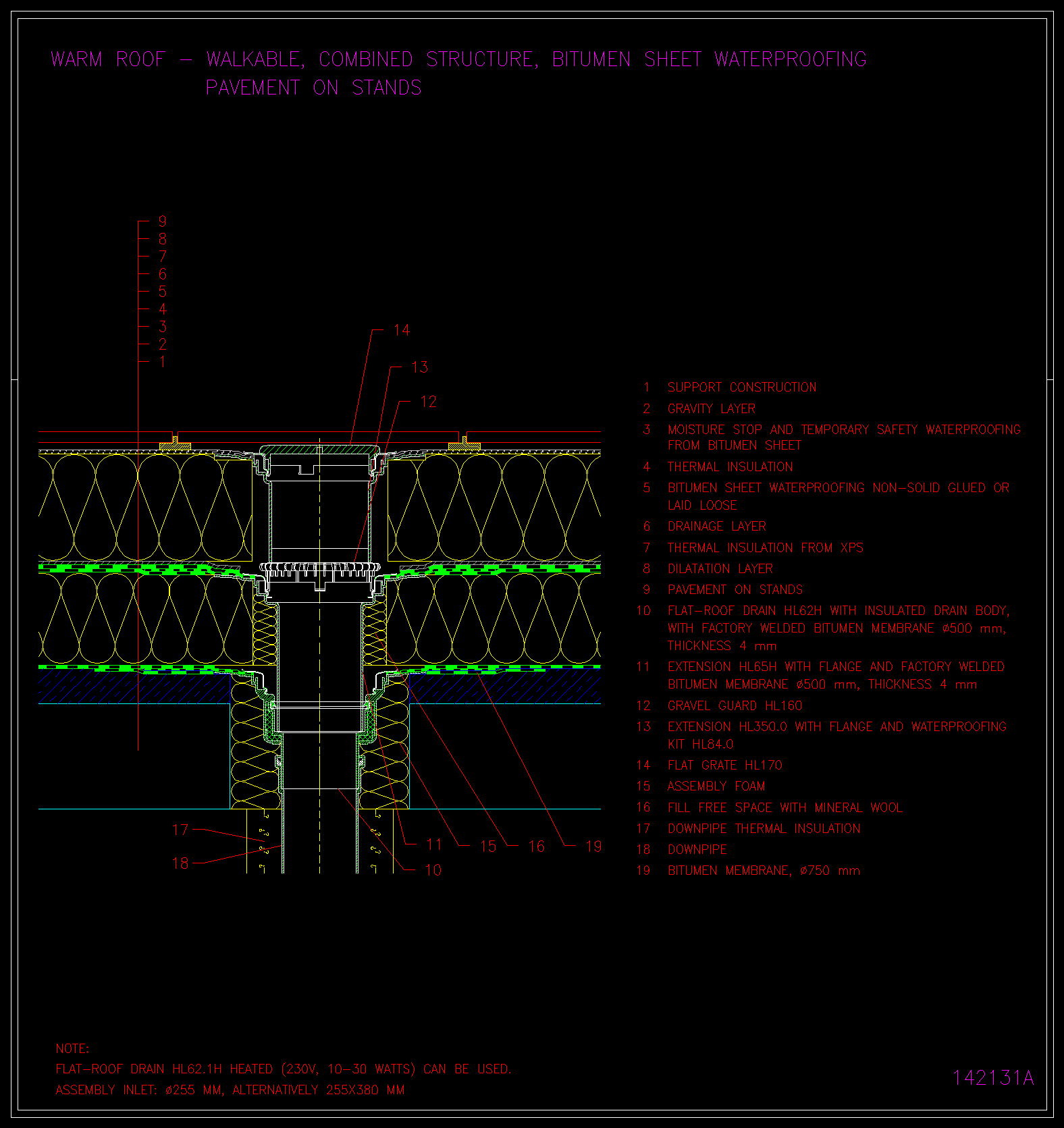This screenshot has height=1128, width=1064.
Task: Click layer callout number 6 on vertical leader
Action: click(162, 274)
